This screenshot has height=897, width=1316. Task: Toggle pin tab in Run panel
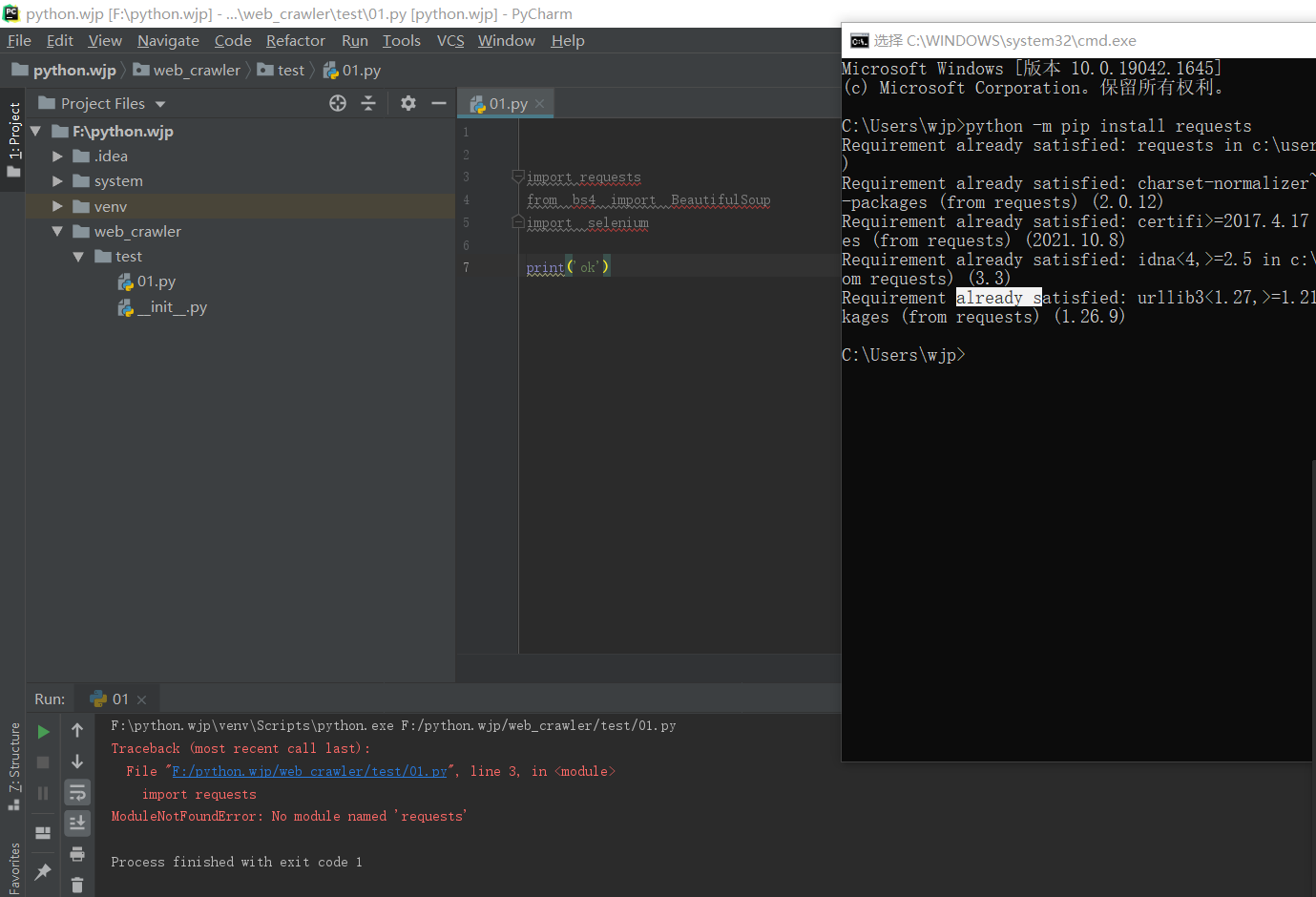[x=43, y=872]
